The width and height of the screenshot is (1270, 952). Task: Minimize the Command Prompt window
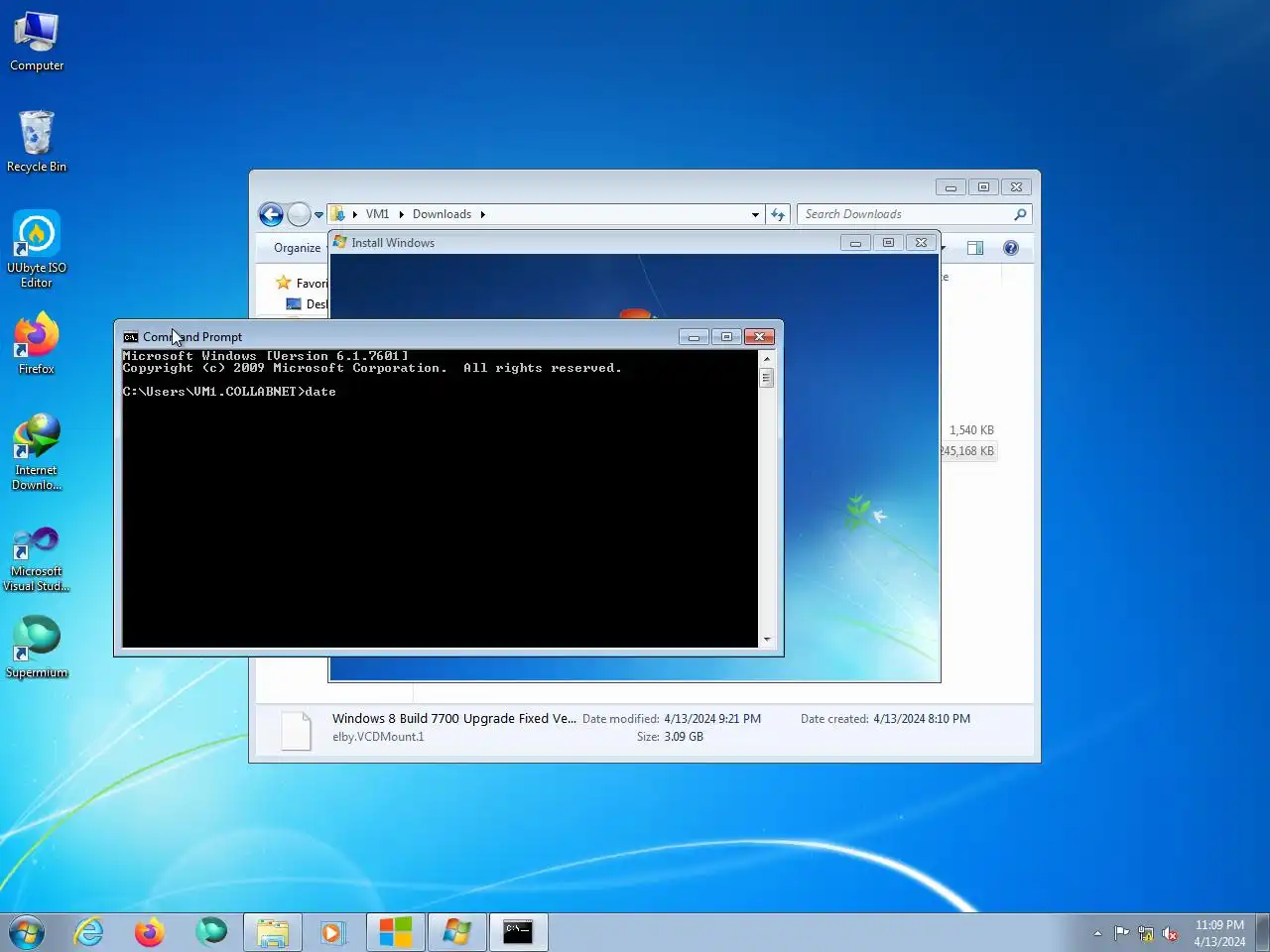pyautogui.click(x=694, y=337)
